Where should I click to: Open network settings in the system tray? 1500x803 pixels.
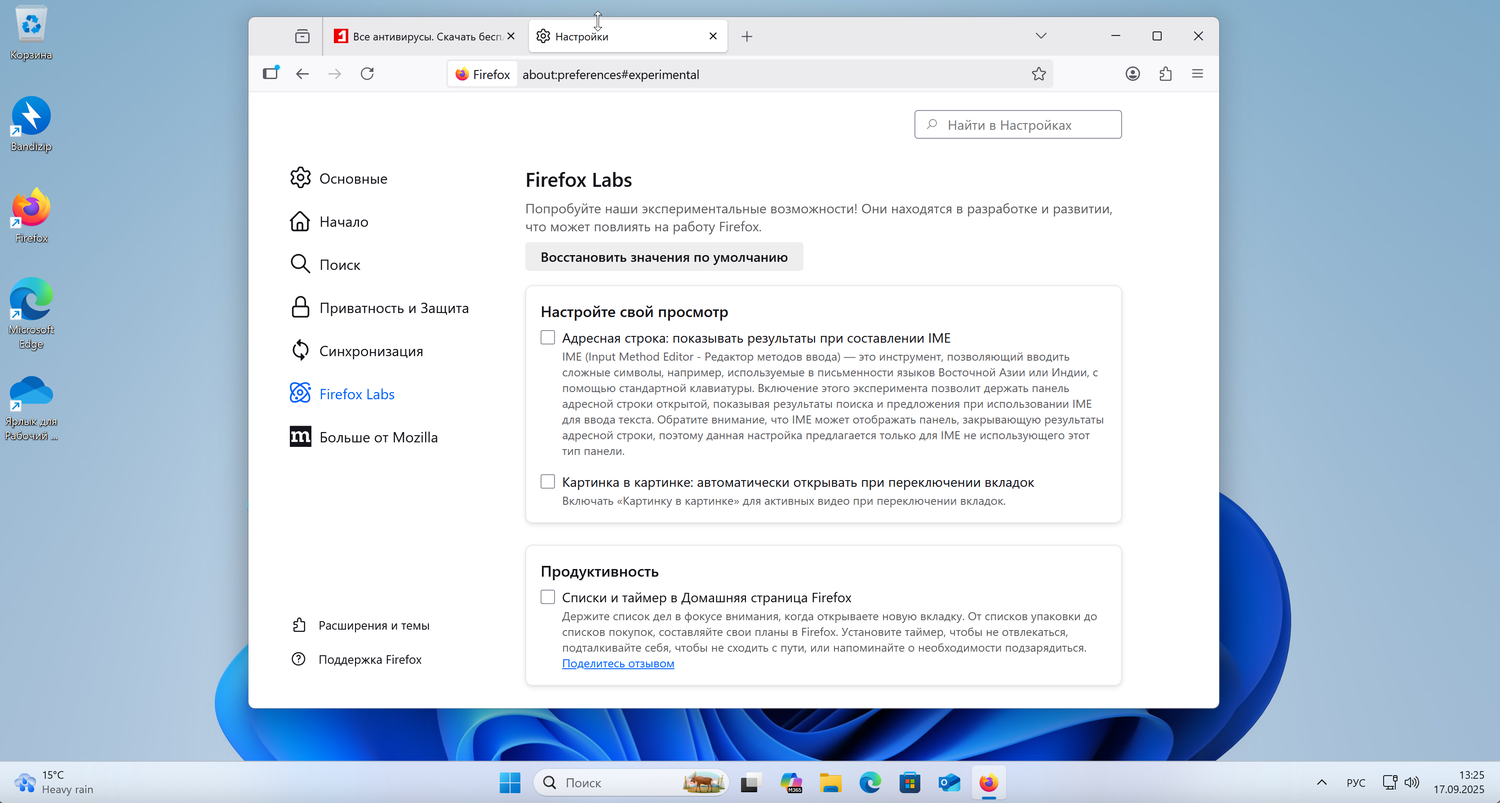(x=1390, y=782)
